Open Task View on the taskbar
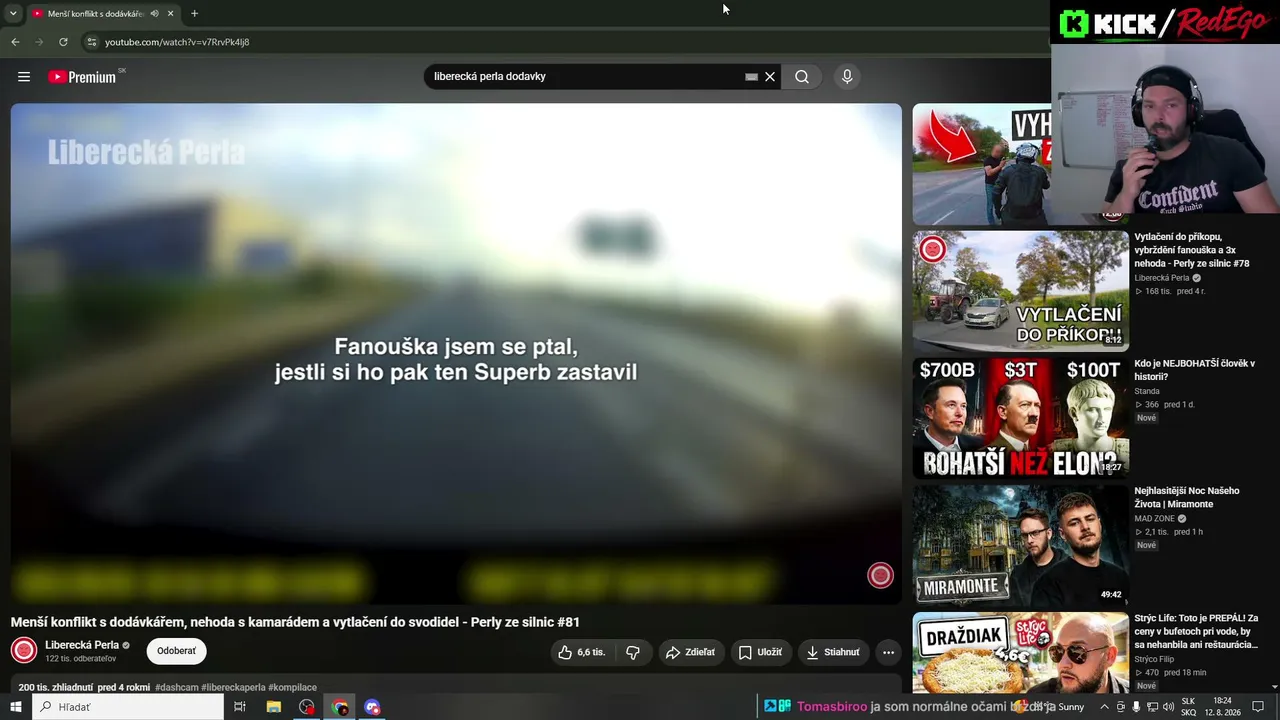The width and height of the screenshot is (1280, 720). click(240, 707)
